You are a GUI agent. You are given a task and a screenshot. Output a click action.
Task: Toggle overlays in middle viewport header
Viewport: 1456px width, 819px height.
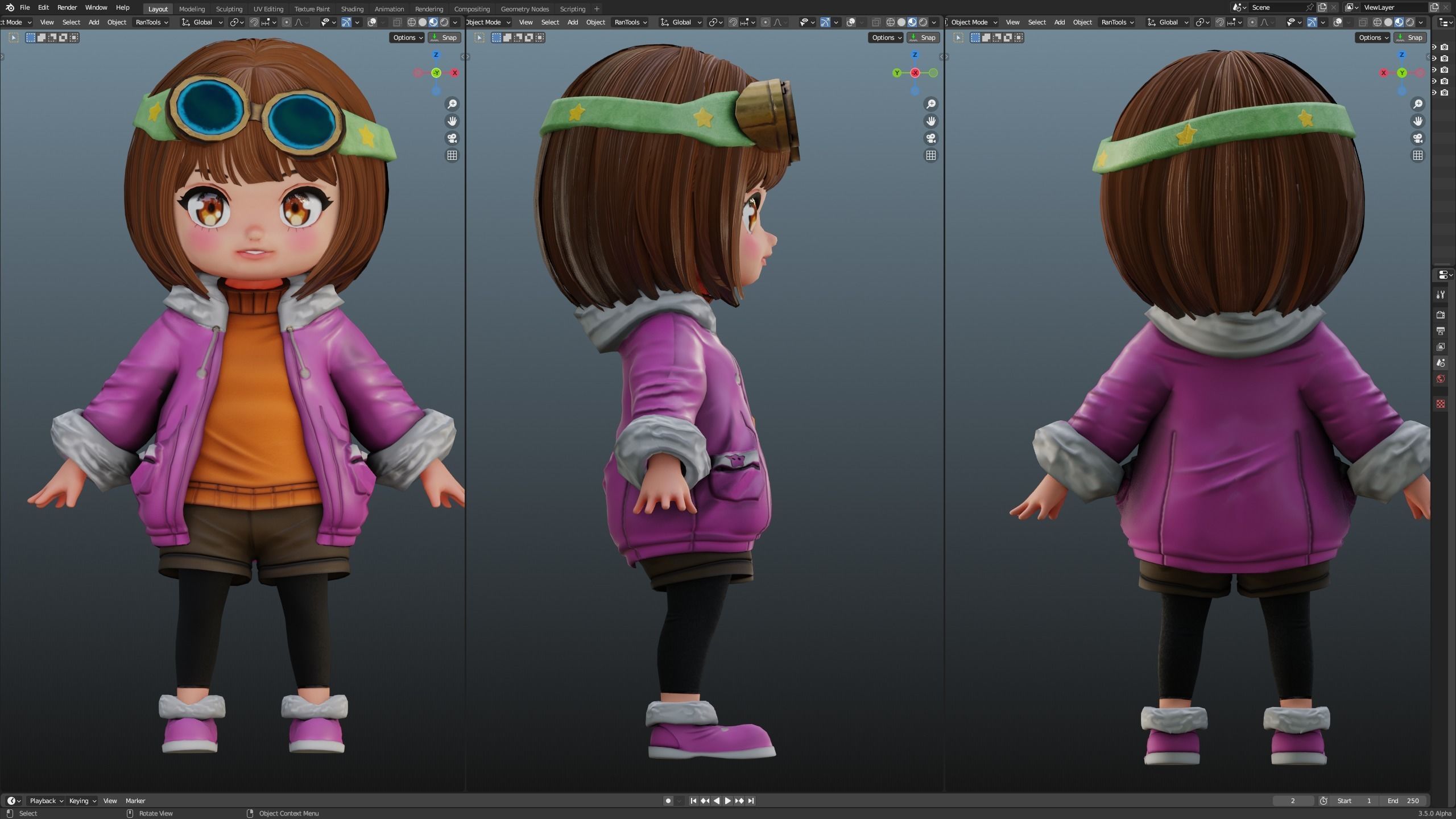click(851, 22)
